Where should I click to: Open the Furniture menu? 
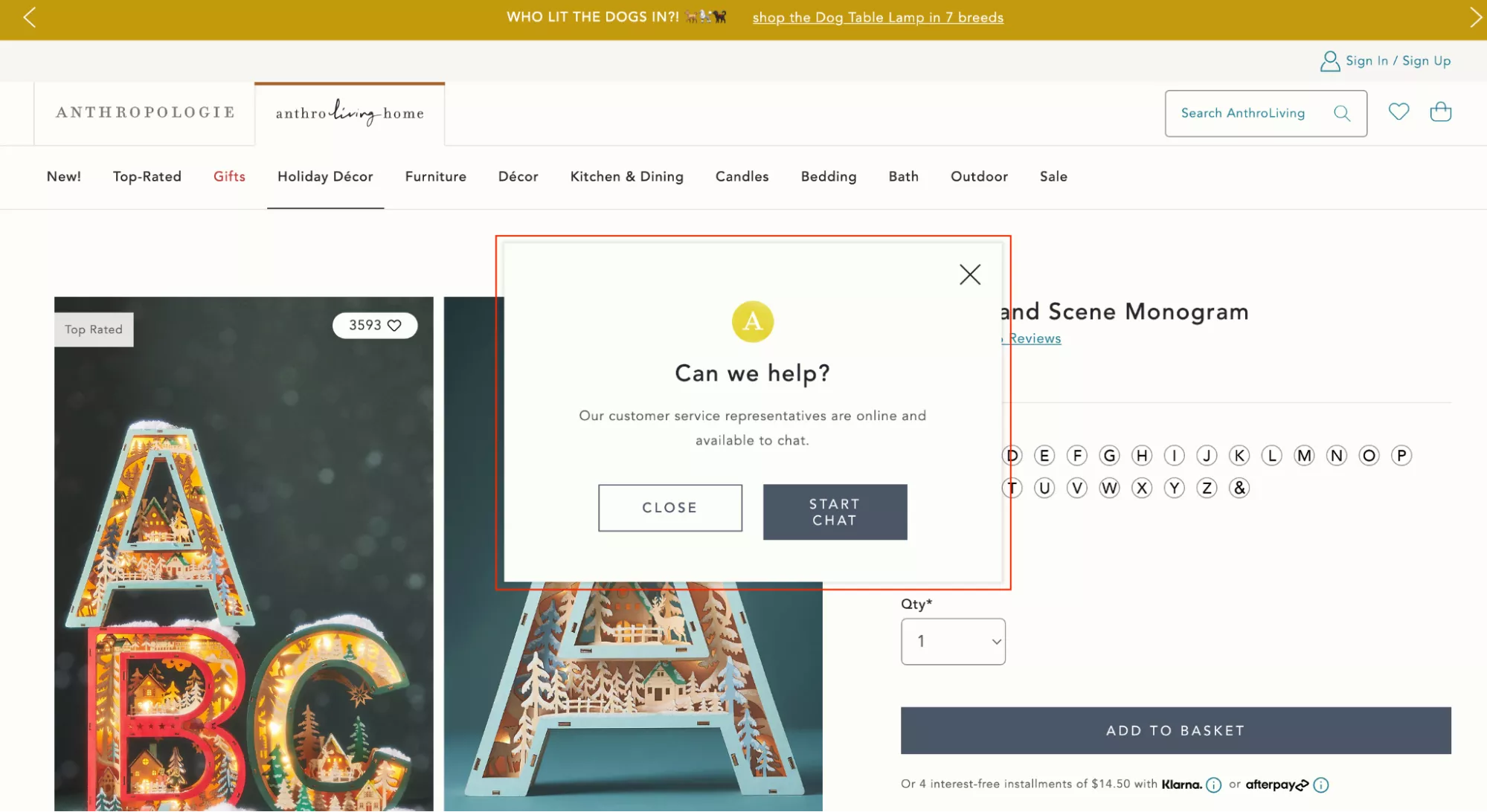(435, 176)
